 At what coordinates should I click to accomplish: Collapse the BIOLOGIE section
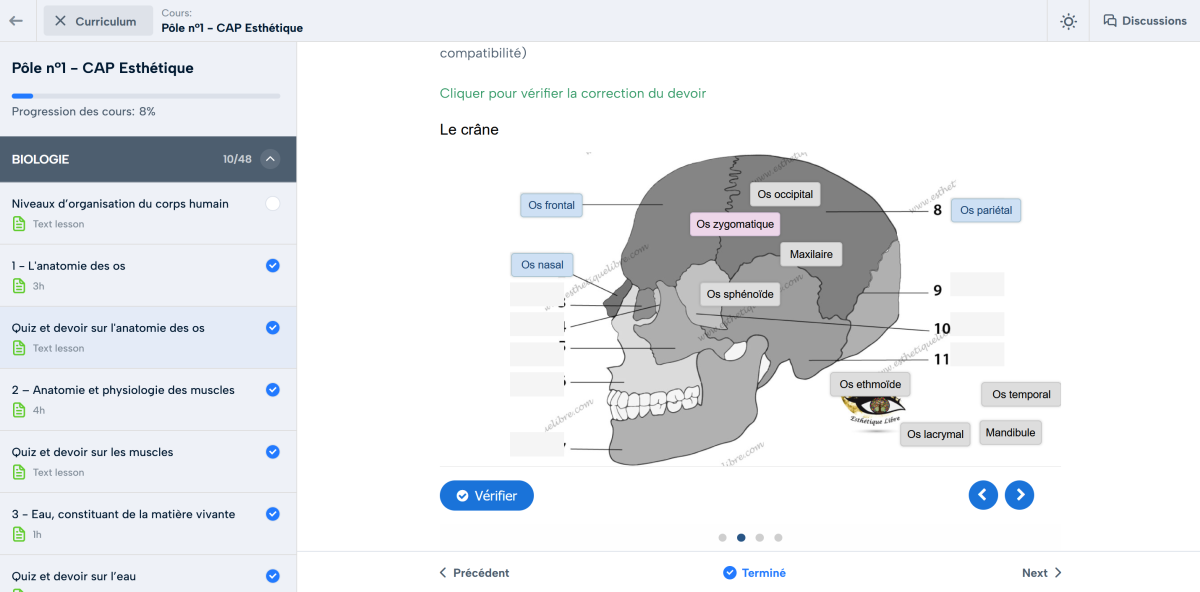[270, 159]
